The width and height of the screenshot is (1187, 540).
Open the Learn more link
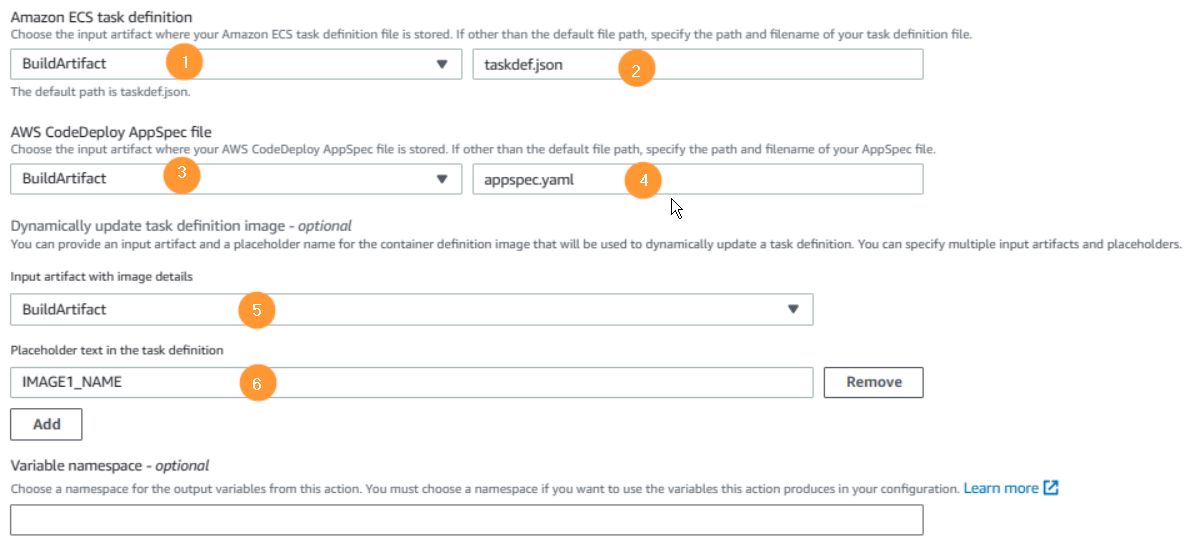1000,488
